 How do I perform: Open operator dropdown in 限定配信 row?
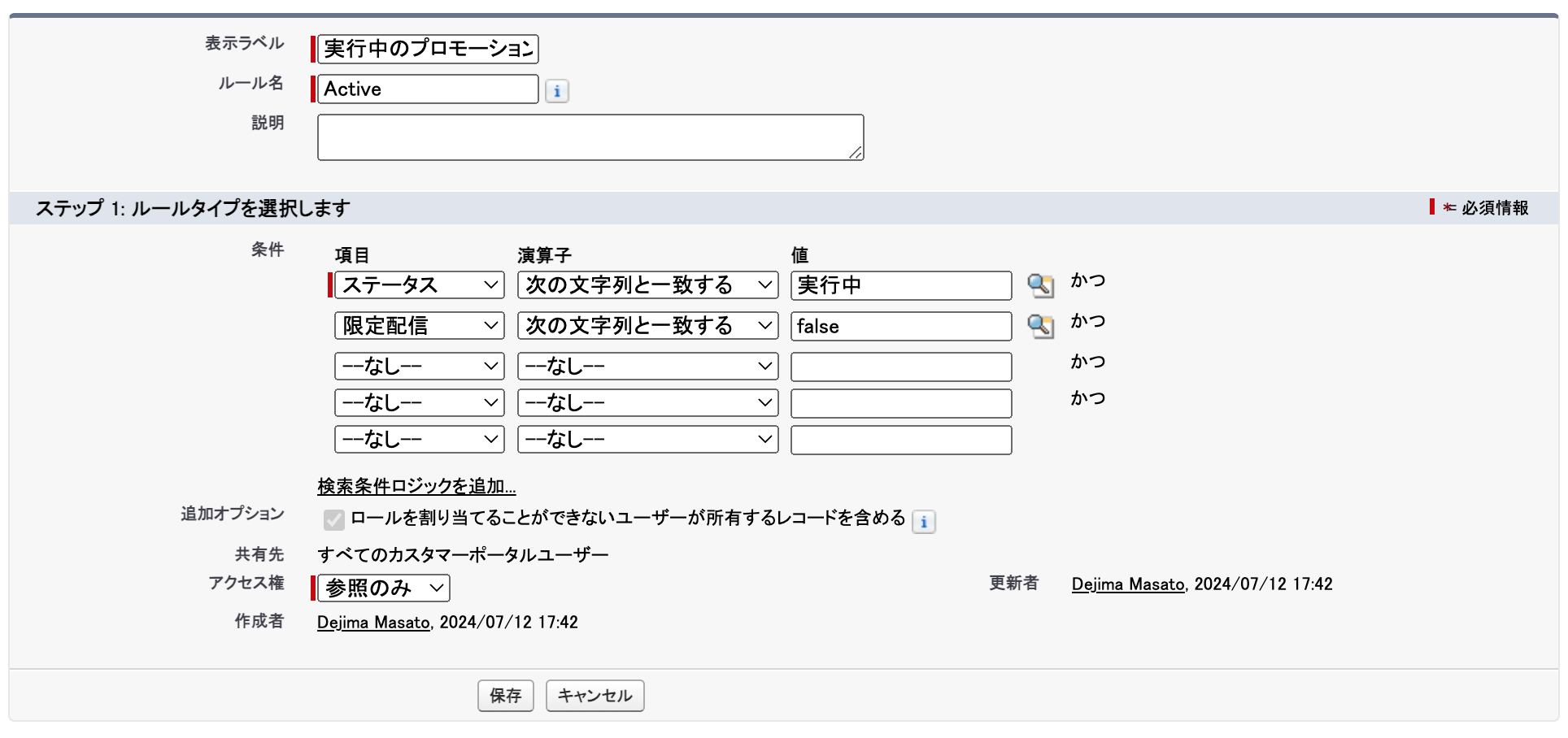click(x=648, y=326)
